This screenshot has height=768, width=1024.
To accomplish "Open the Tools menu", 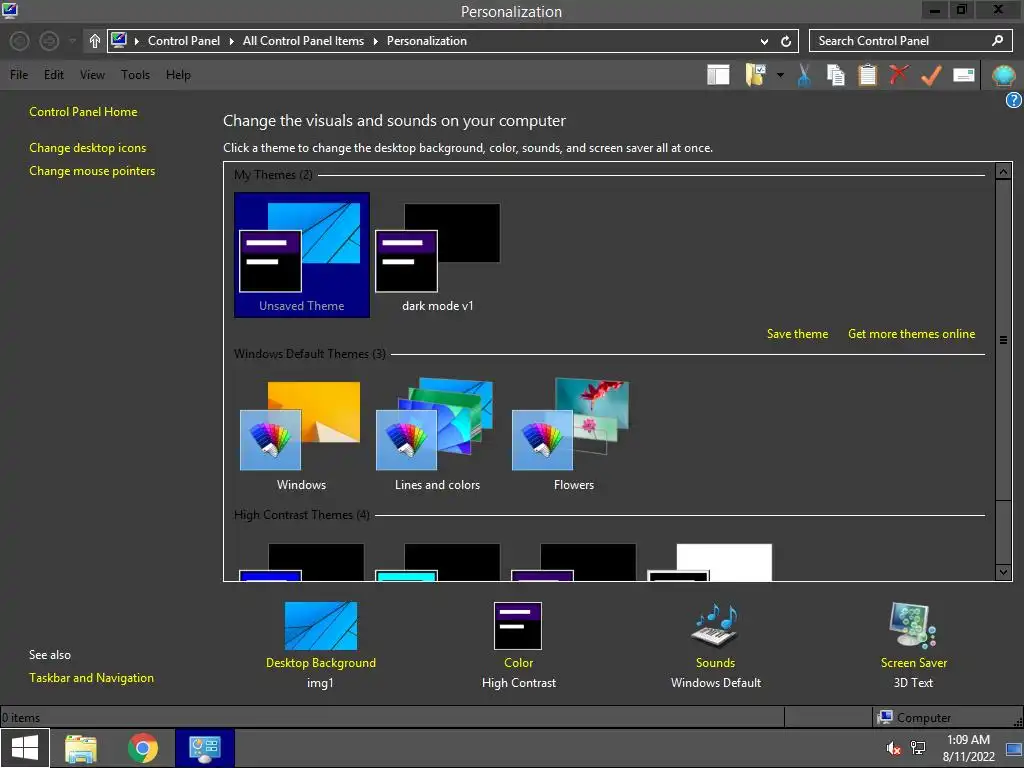I will pyautogui.click(x=135, y=75).
